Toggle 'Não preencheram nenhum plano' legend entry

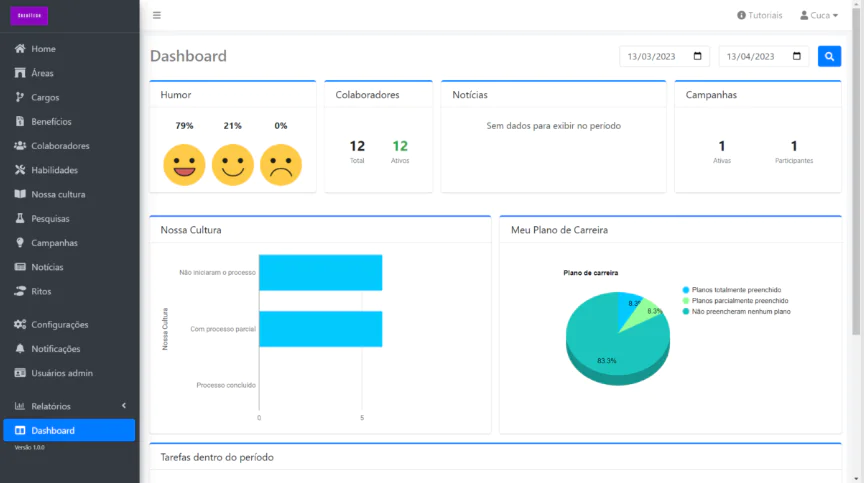(x=735, y=312)
